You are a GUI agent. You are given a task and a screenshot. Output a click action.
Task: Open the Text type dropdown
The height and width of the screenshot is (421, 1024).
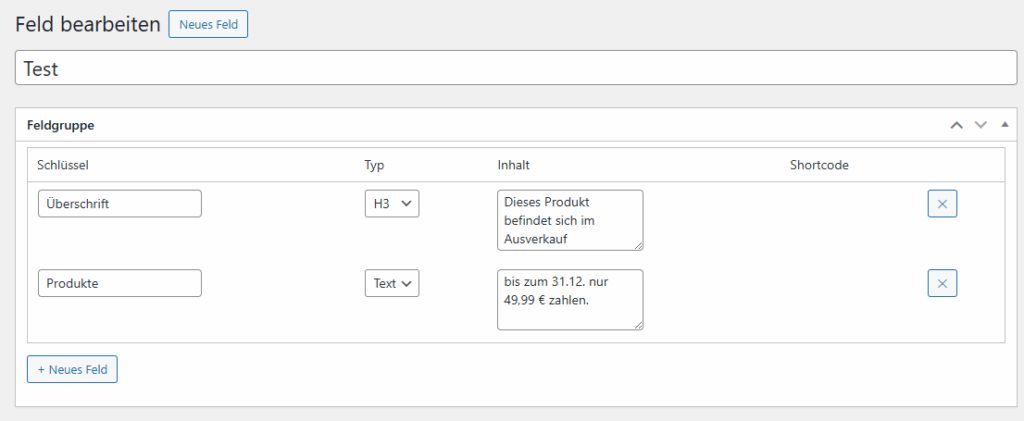pos(391,283)
